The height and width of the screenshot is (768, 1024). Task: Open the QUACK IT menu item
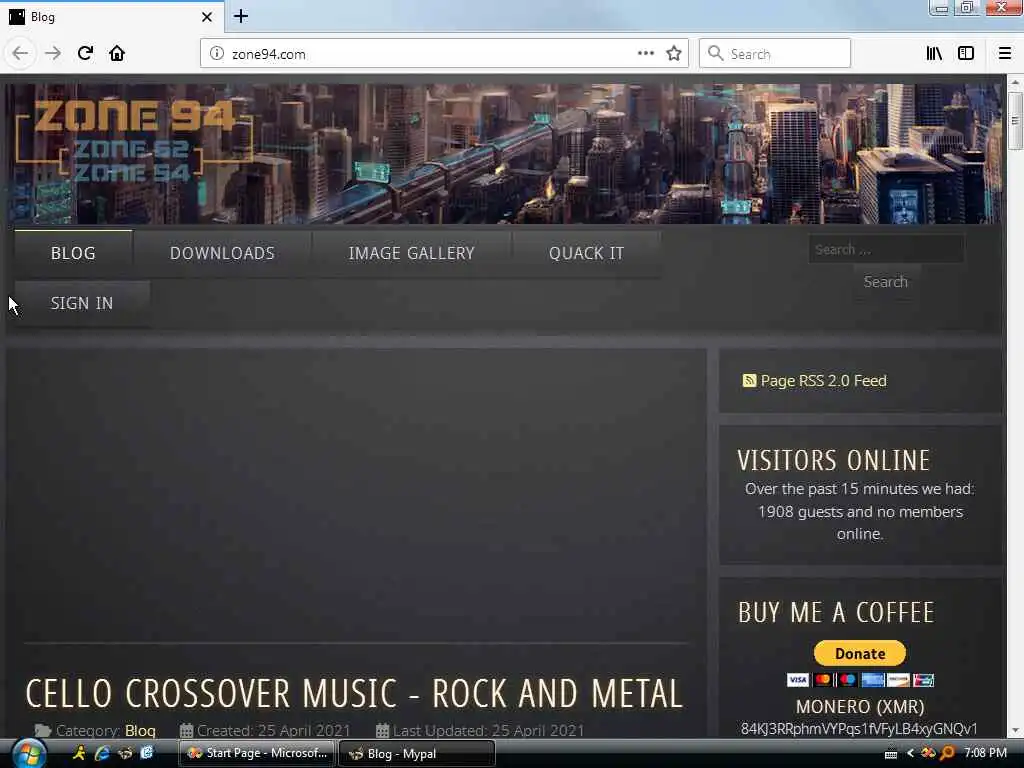[x=586, y=253]
